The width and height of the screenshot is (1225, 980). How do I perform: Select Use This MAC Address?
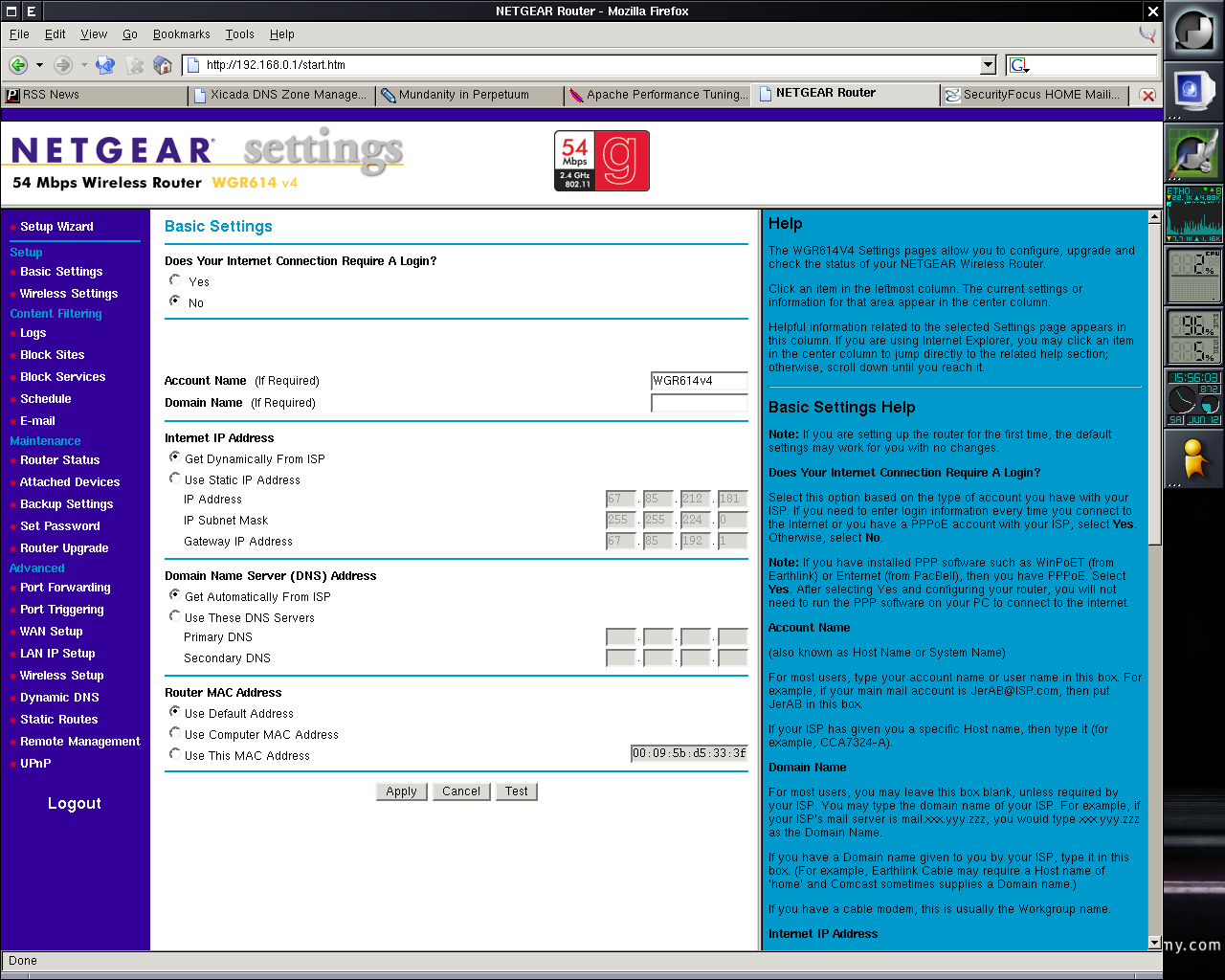175,754
